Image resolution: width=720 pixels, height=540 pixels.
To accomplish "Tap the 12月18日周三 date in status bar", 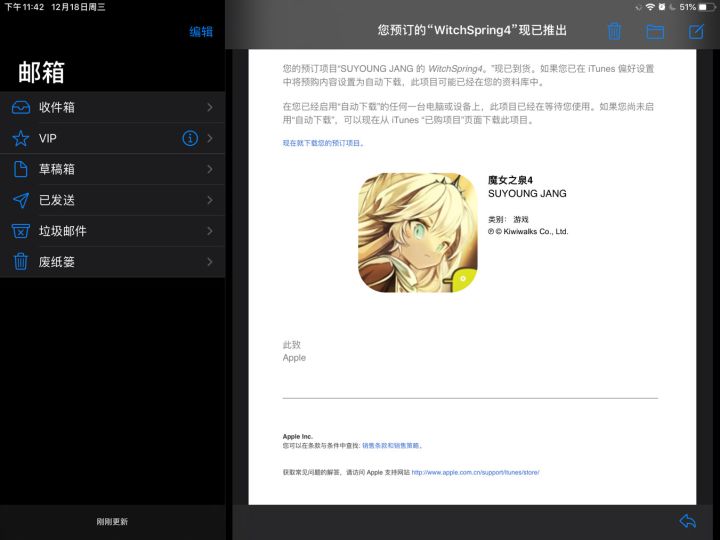I will tap(78, 7).
